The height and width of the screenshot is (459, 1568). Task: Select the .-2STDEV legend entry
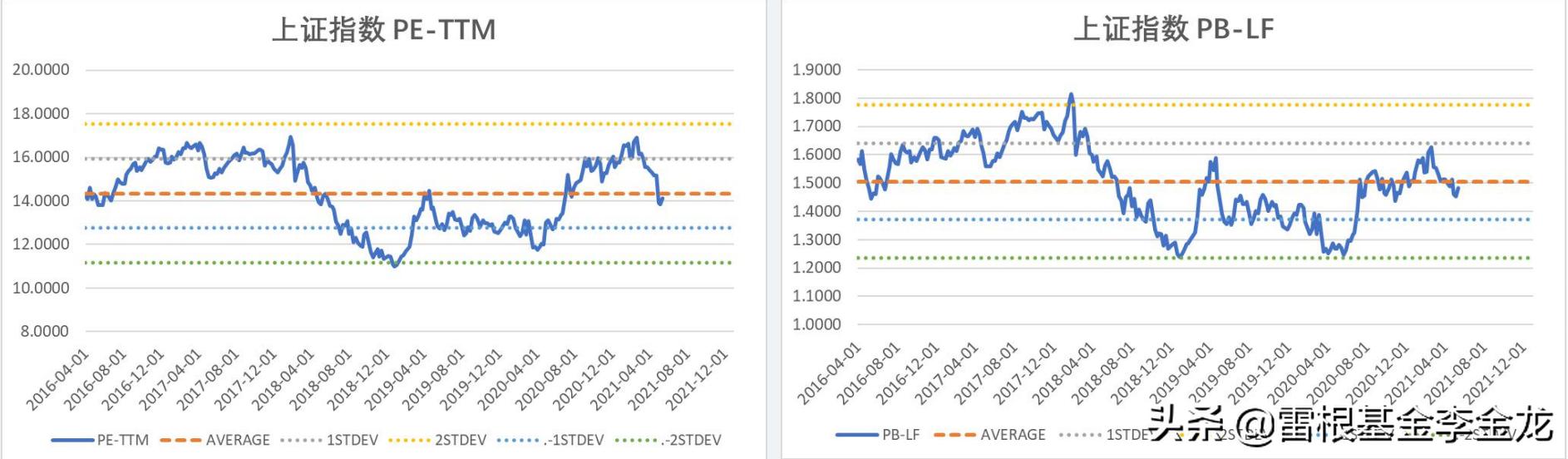coord(690,440)
